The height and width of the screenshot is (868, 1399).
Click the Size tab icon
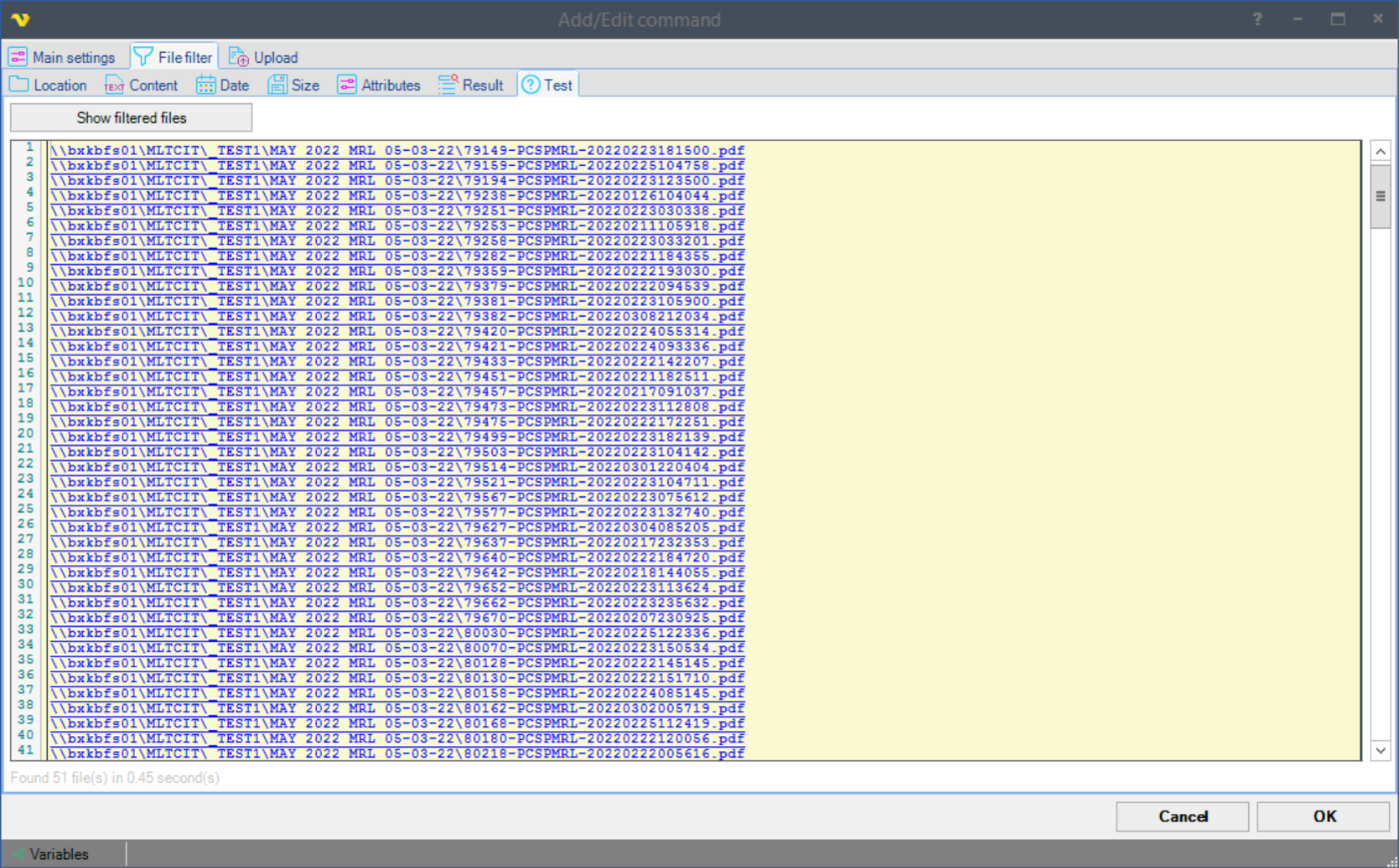[x=277, y=85]
